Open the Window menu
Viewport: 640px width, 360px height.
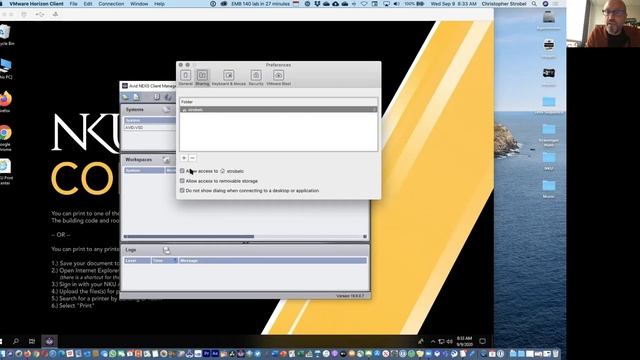139,4
